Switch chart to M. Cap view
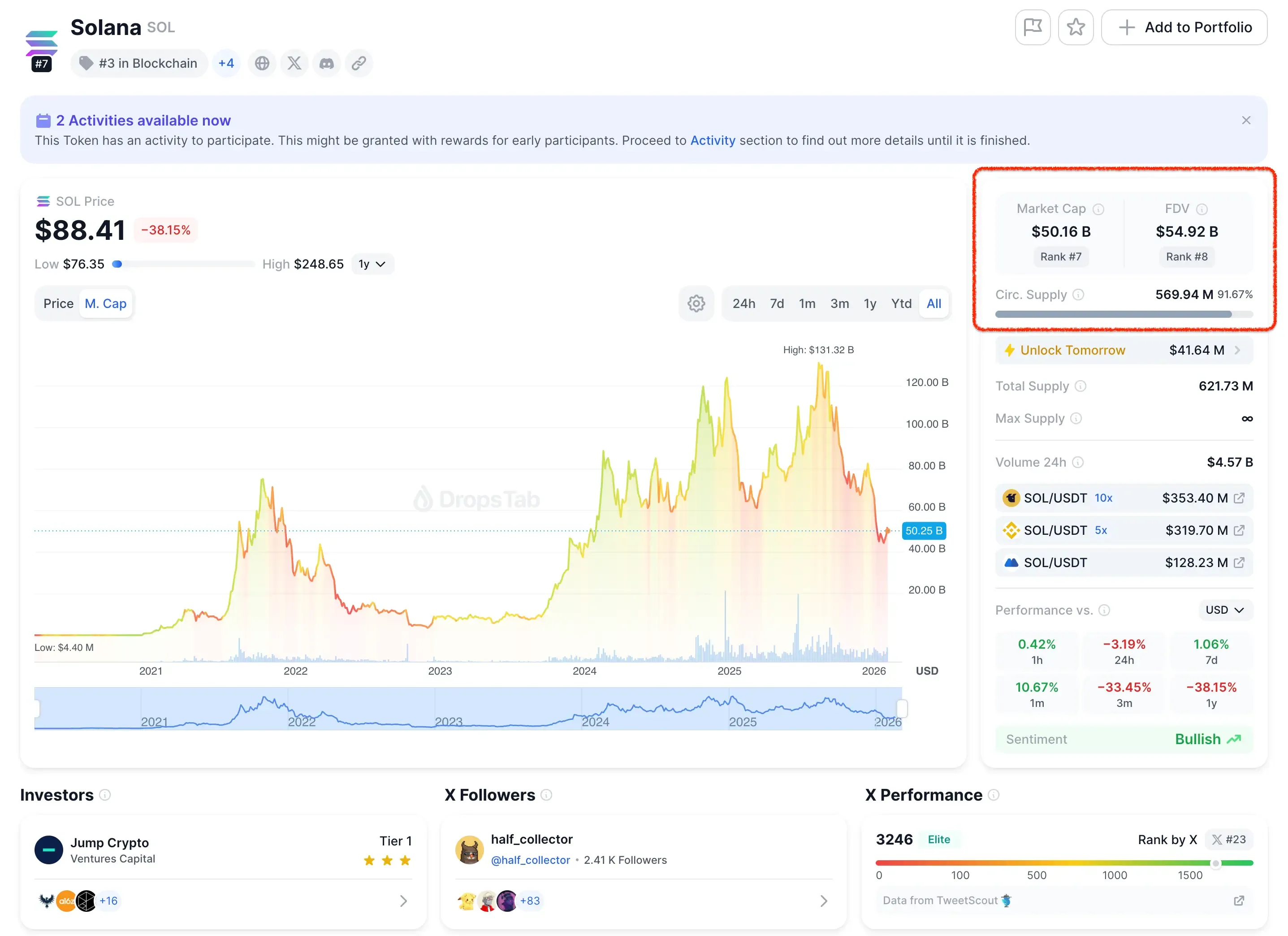The width and height of the screenshot is (1288, 936). tap(106, 303)
